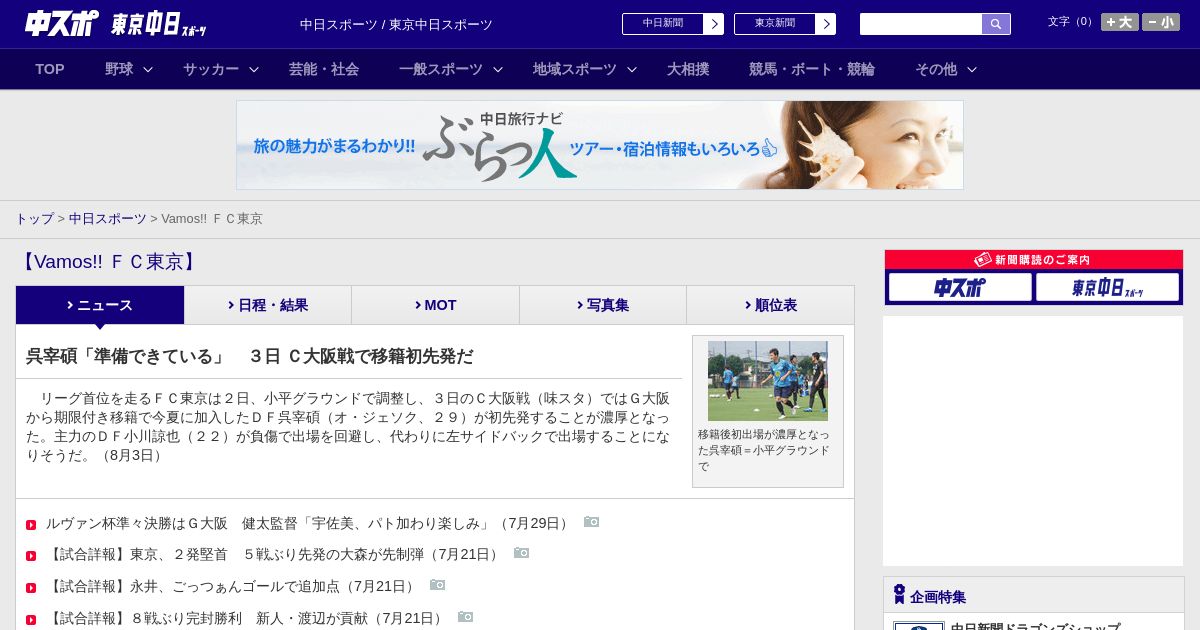
Task: Open 野球 navigation menu
Action: click(x=119, y=69)
